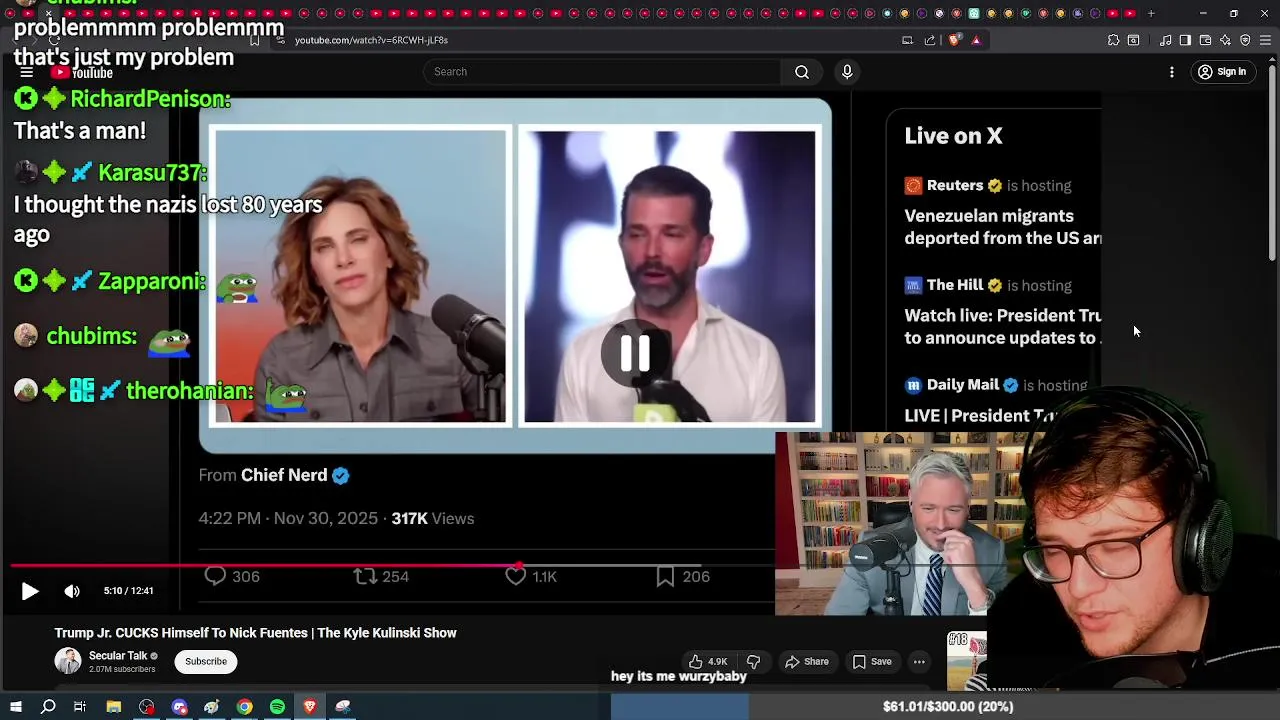Screen dimensions: 1280x720
Task: Click the toolbar icon next to the Extensions puzzle piece
Action: coord(1133,40)
